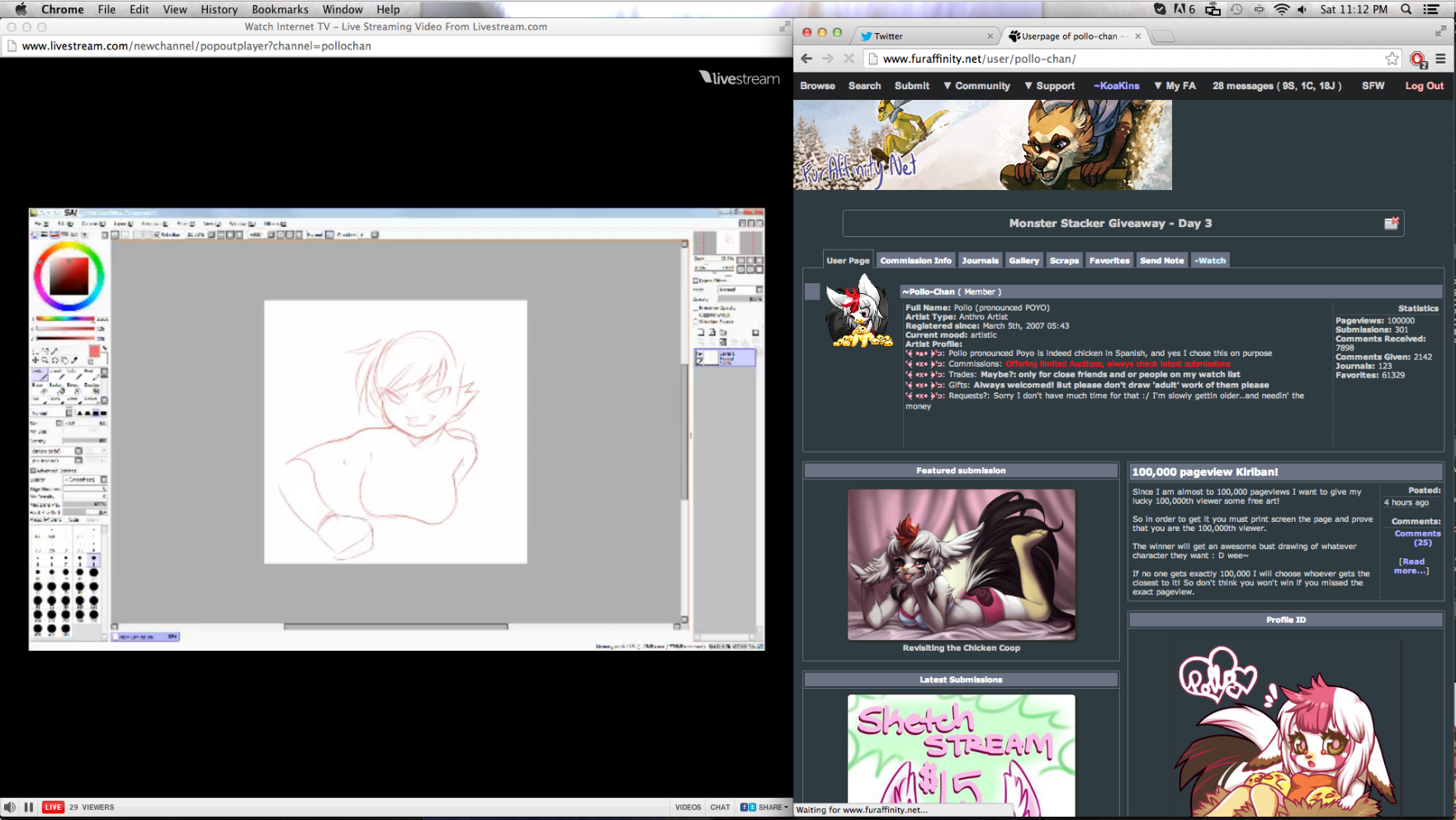This screenshot has height=820, width=1456.
Task: Open the Notification Center list icon
Action: [1432, 9]
